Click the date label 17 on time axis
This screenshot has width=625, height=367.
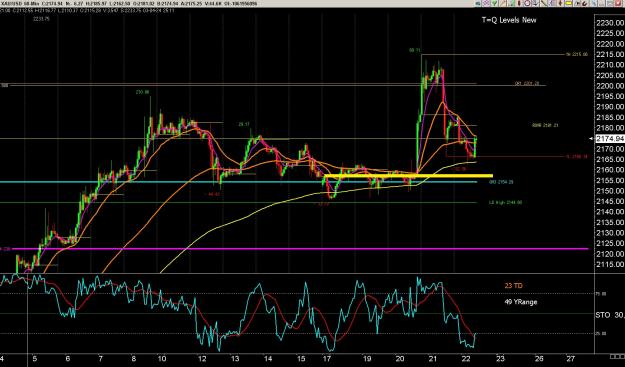(328, 358)
